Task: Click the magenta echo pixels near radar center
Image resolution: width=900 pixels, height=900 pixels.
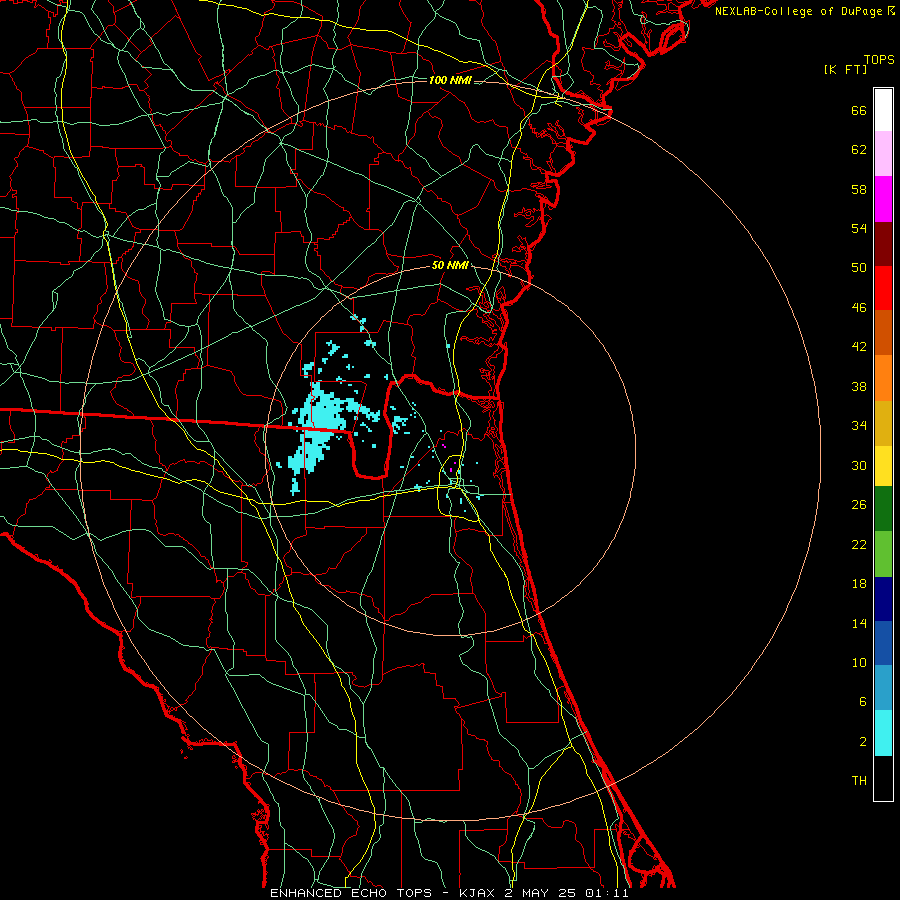Action: point(452,470)
